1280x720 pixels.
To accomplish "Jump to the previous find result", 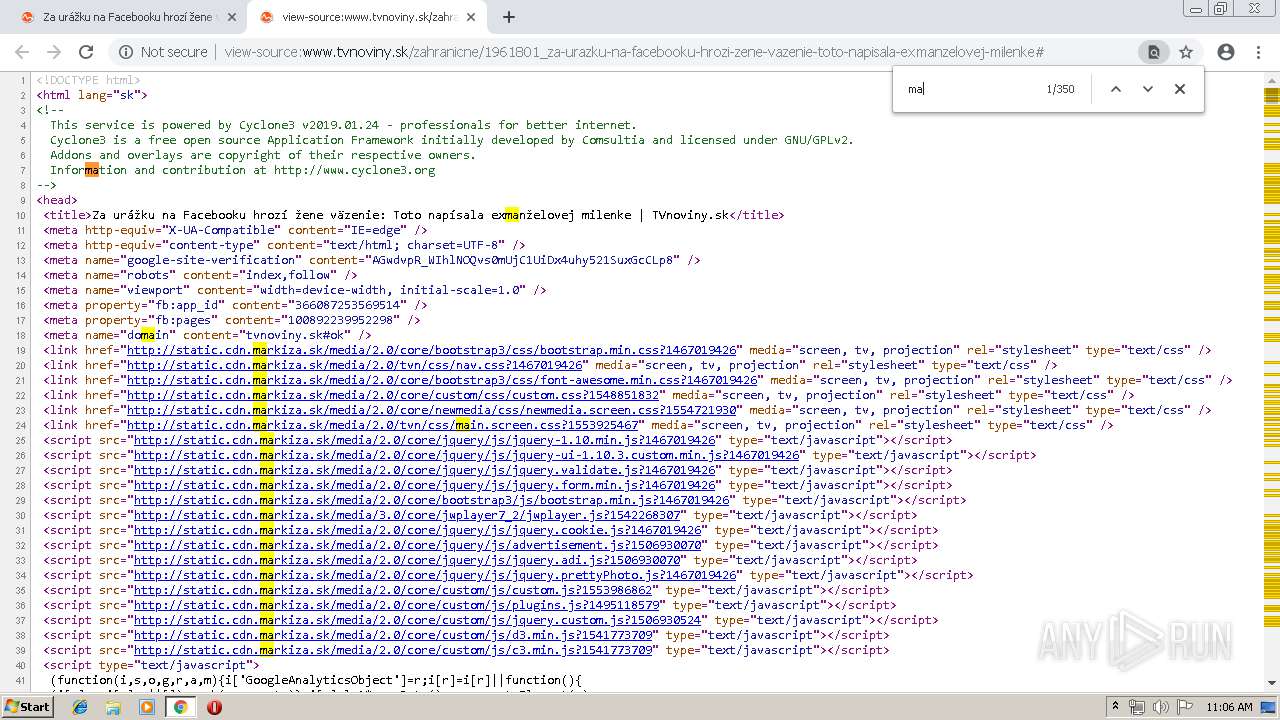I will tap(1116, 89).
